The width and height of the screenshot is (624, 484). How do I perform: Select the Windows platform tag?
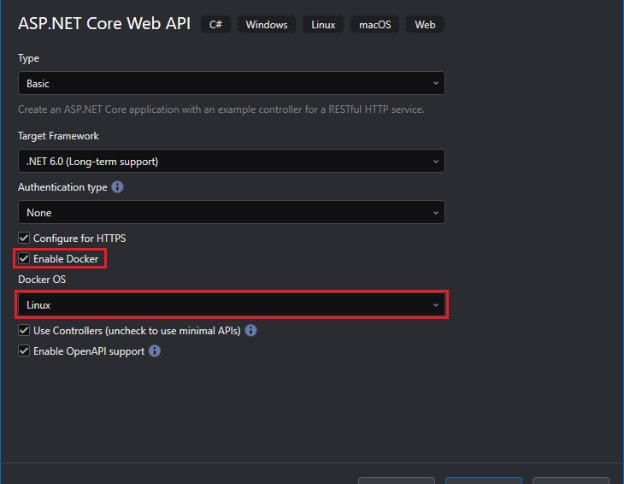click(266, 25)
